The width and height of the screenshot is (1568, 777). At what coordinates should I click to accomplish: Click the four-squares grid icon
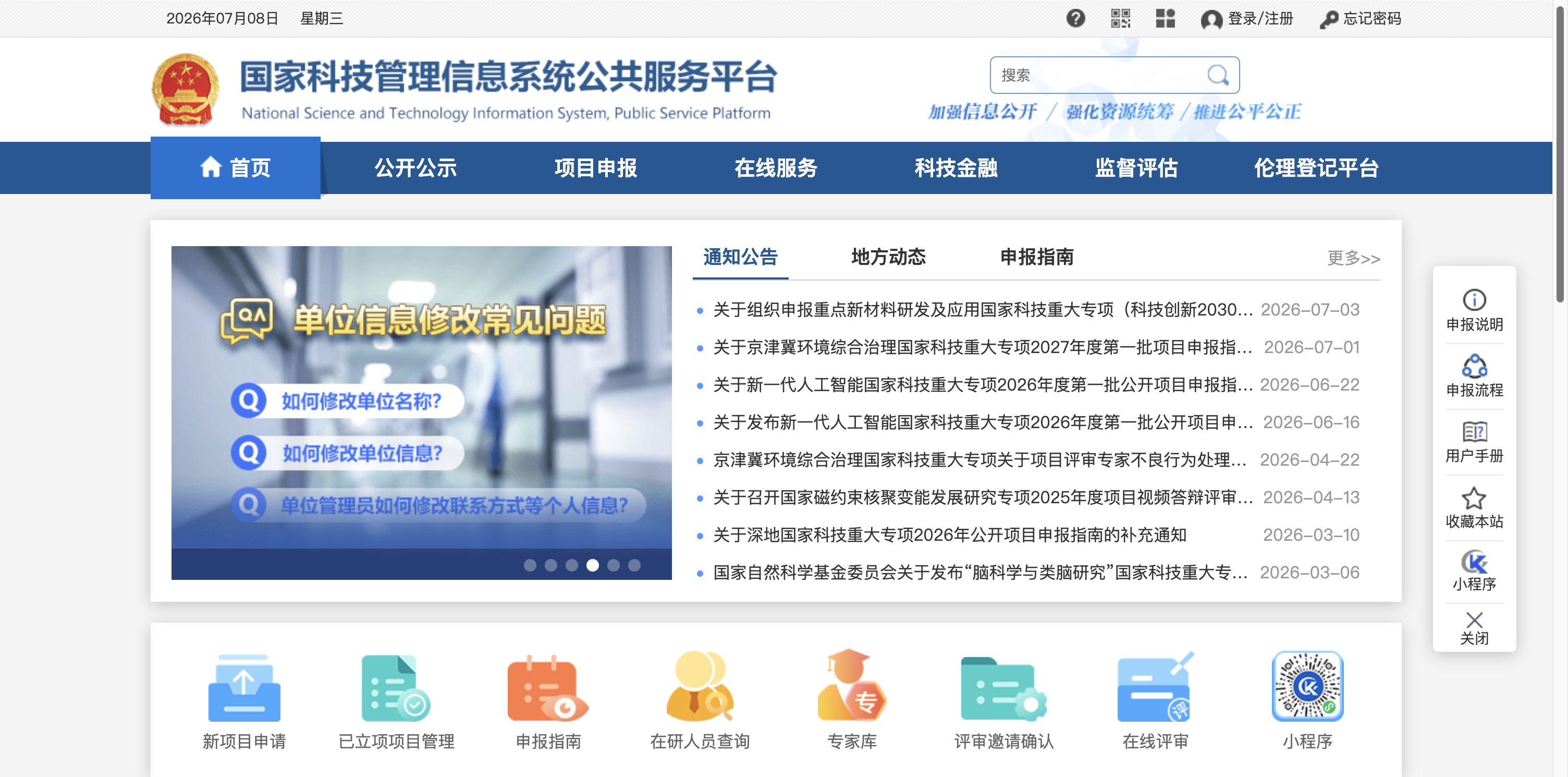1165,18
